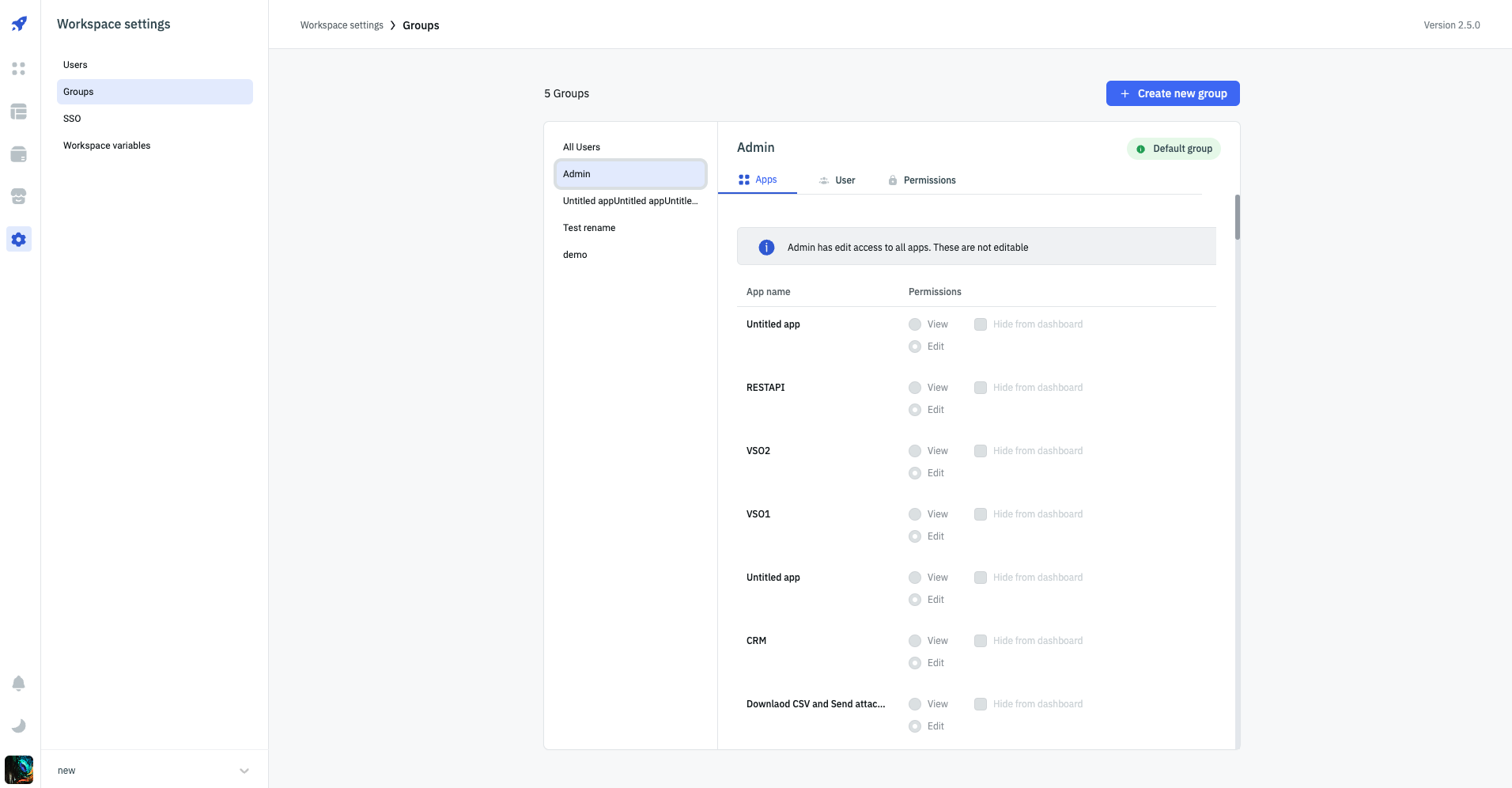Select the Test rename group
The image size is (1512, 788).
(x=589, y=228)
